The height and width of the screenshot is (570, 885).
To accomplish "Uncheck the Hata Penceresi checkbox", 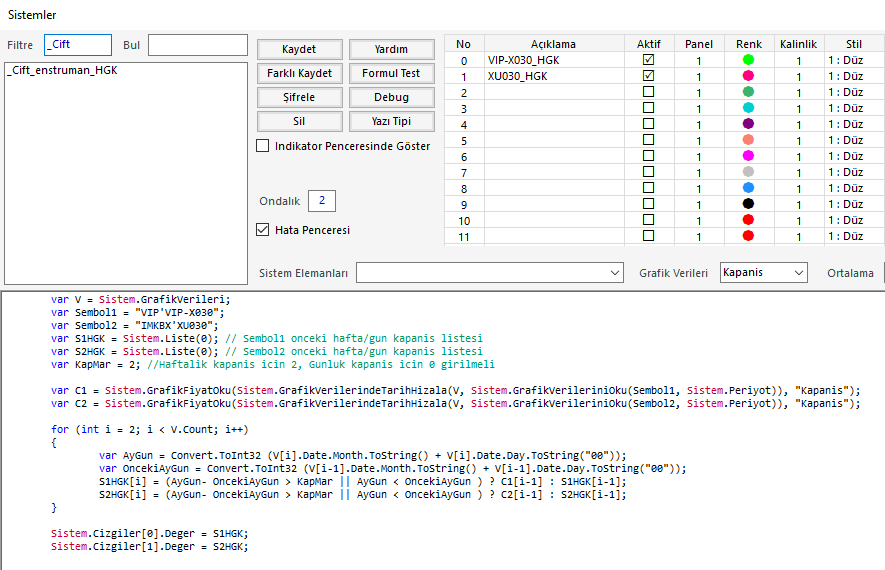I will point(262,230).
